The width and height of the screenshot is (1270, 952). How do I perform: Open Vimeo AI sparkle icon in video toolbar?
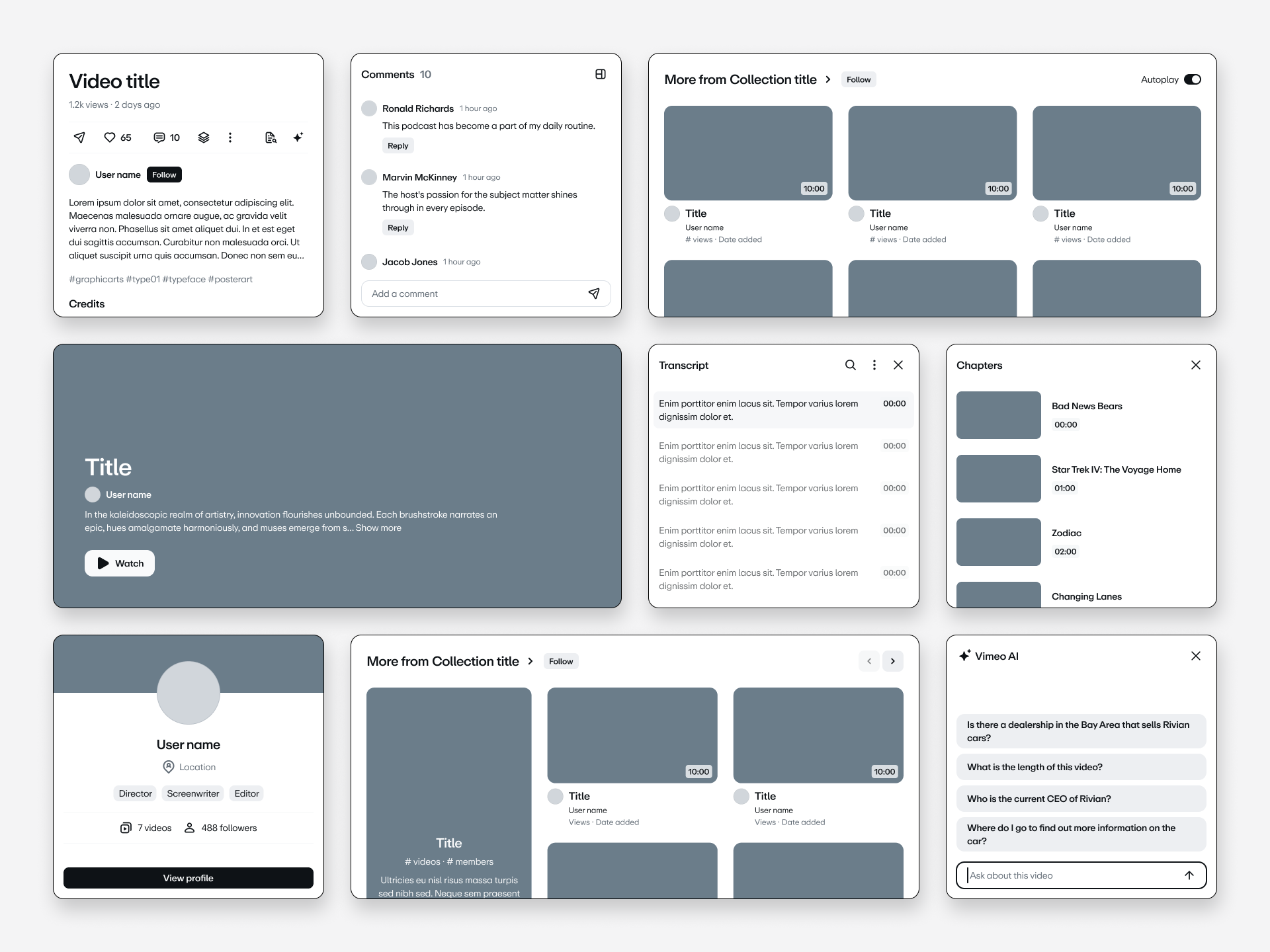(x=298, y=138)
